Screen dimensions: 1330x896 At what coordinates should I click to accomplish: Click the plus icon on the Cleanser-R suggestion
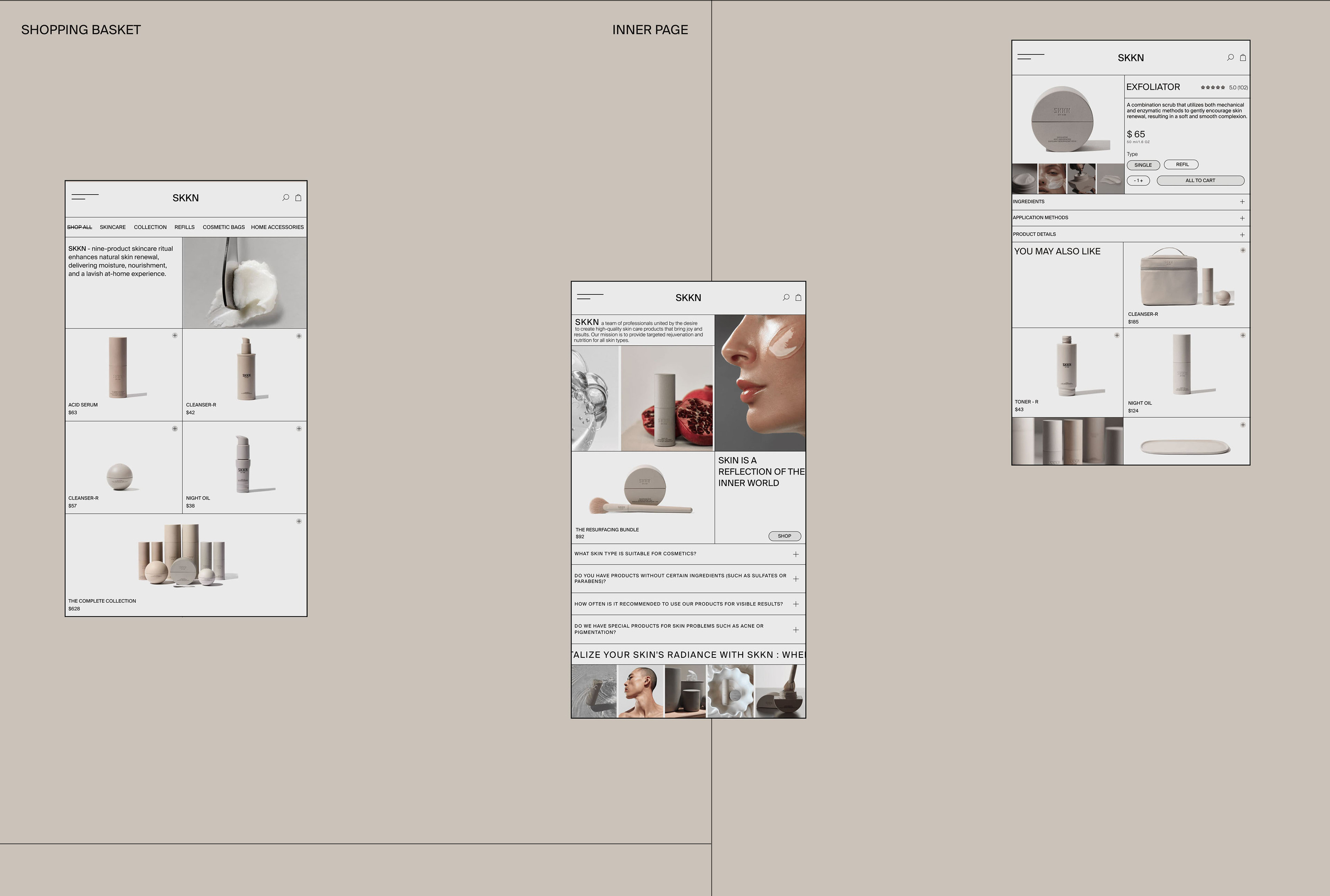(1243, 250)
